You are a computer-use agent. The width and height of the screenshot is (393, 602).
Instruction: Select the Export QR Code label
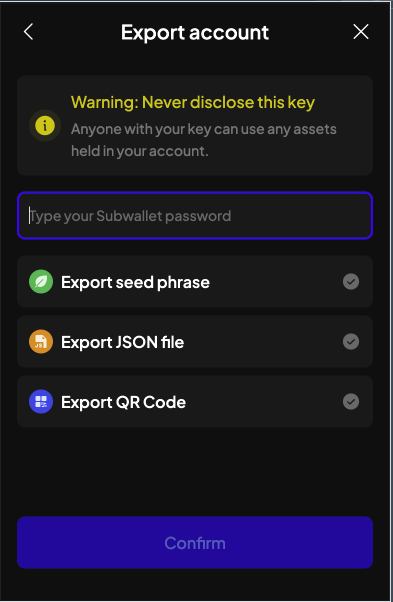click(x=124, y=402)
